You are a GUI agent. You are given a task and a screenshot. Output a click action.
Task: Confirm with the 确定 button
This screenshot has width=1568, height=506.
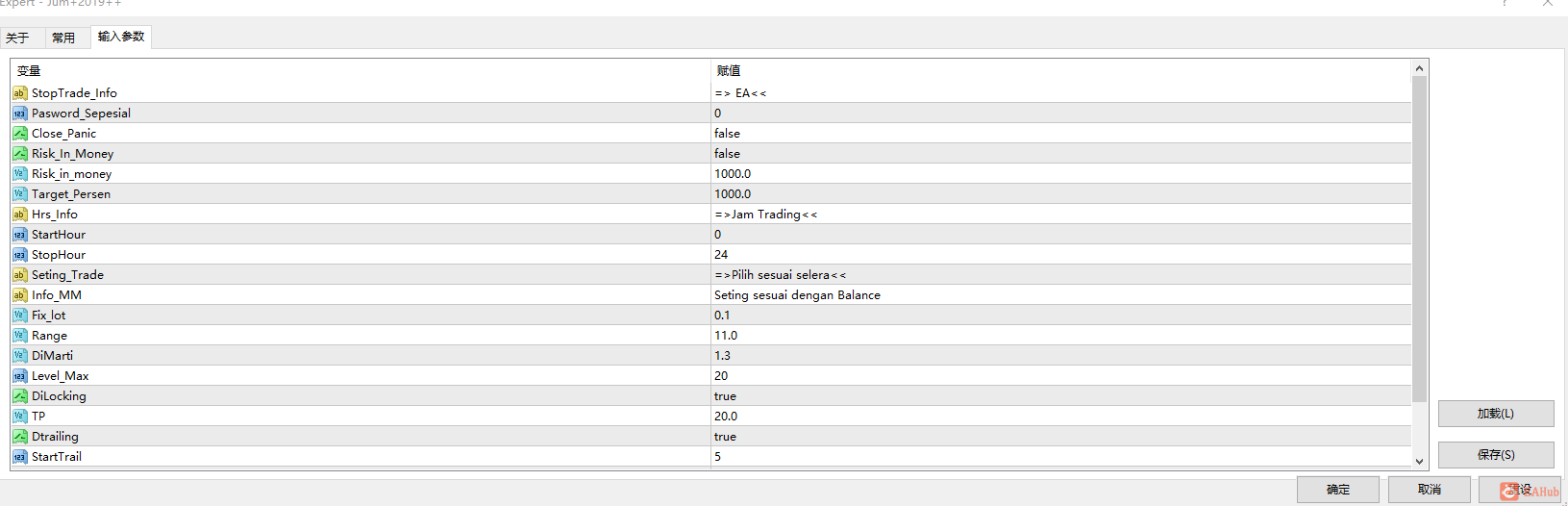point(1338,490)
